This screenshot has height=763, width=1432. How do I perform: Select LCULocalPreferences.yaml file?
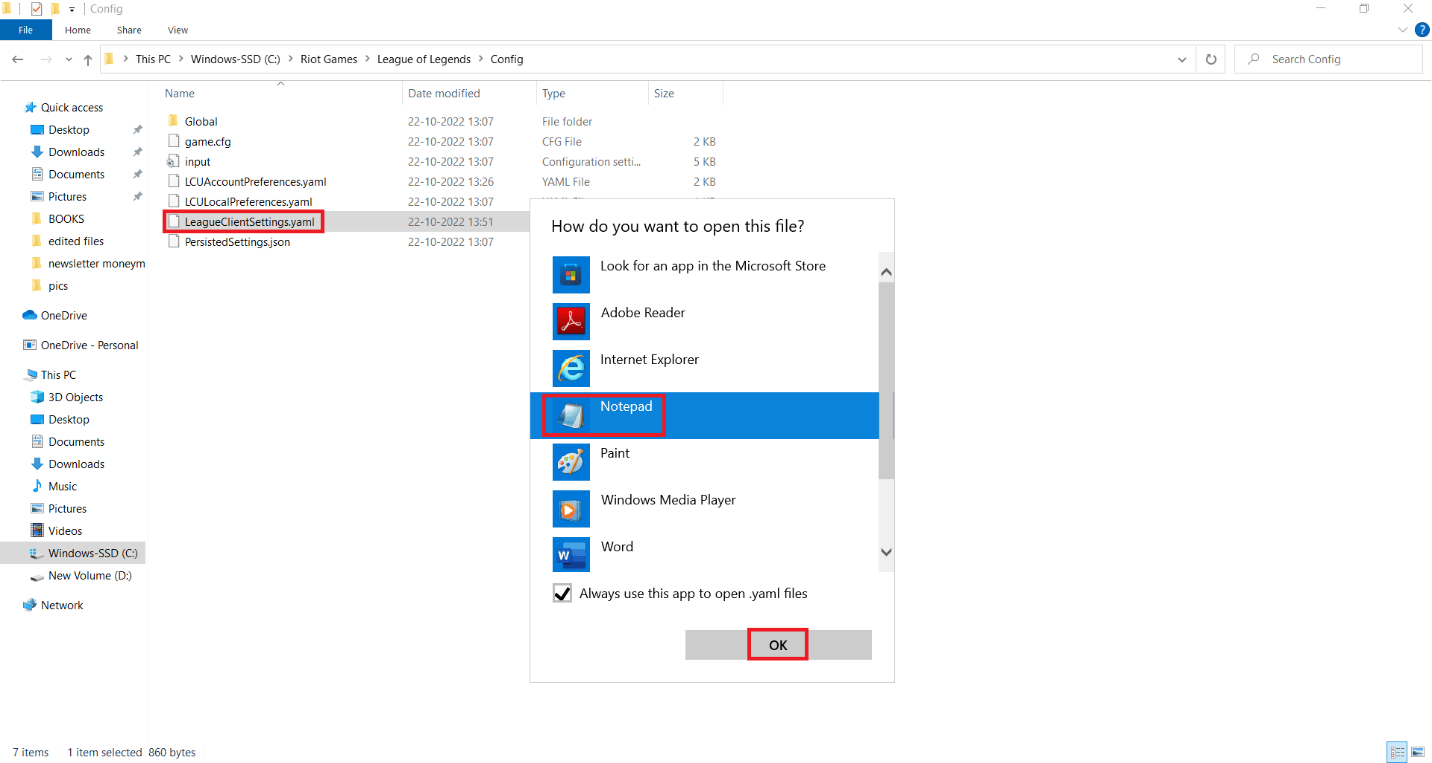tap(248, 202)
